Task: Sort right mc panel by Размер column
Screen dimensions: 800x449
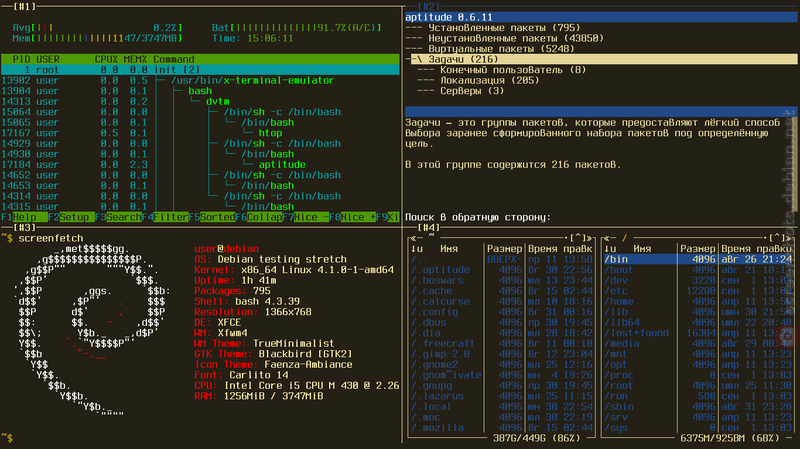Action: coord(697,249)
